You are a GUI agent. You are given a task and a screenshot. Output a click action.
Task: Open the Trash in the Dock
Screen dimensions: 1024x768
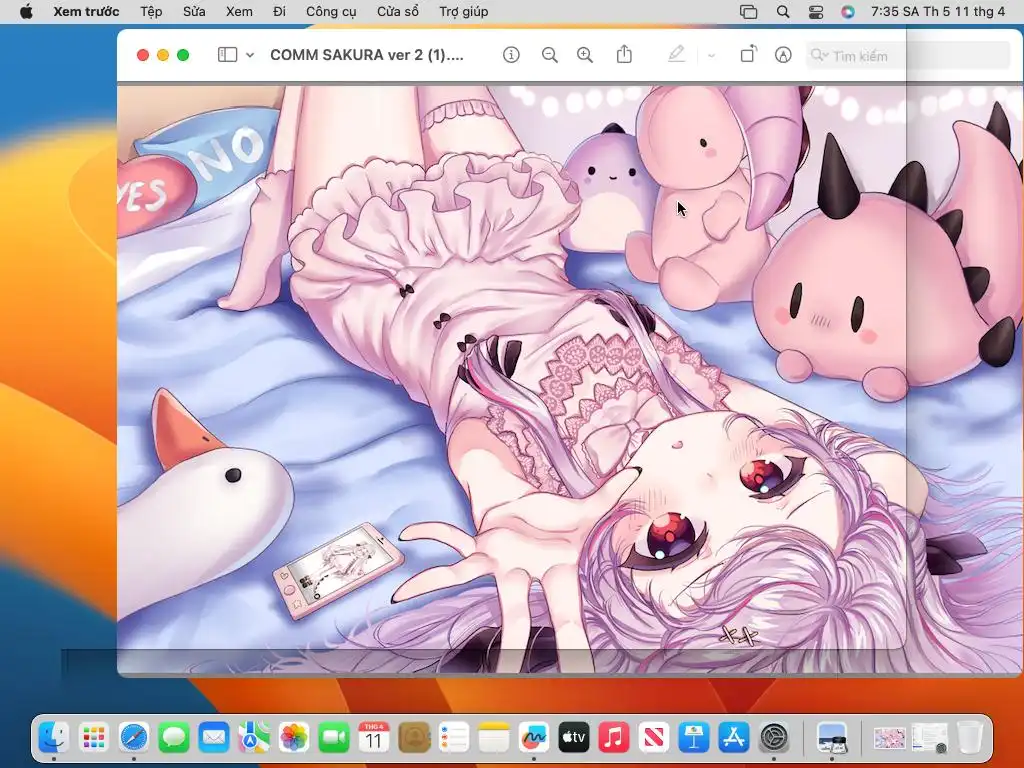[970, 737]
